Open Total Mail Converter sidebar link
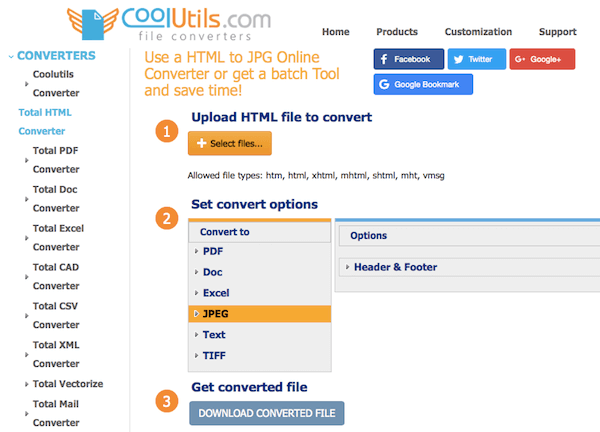Viewport: 600px width, 432px height. tap(56, 413)
